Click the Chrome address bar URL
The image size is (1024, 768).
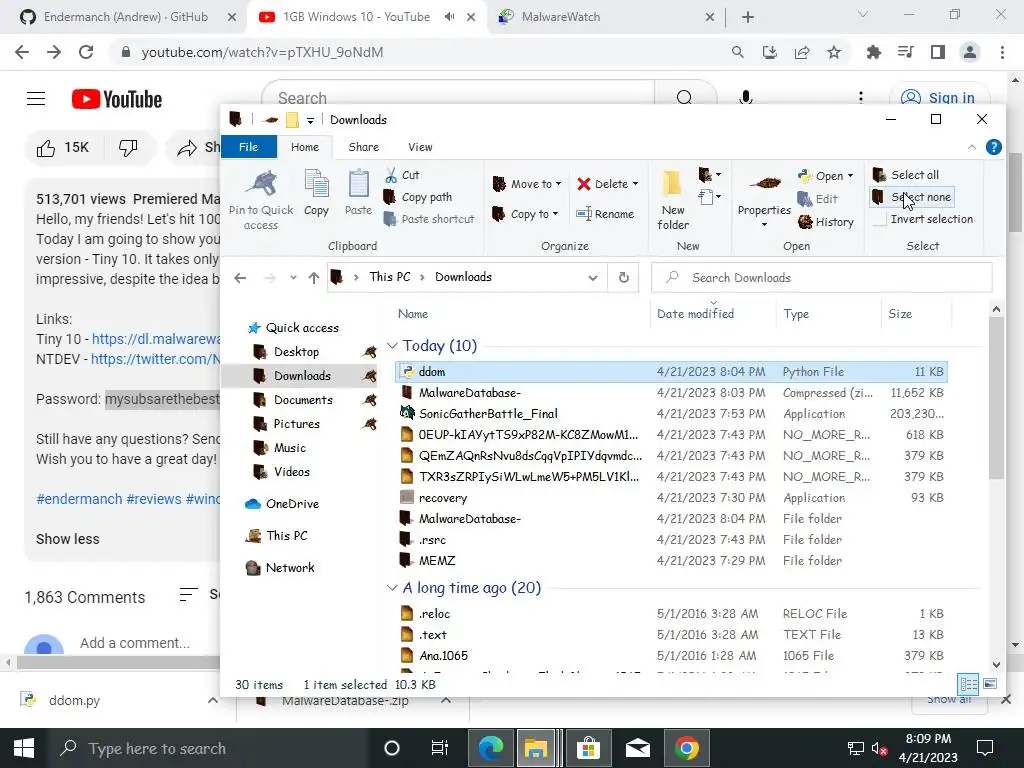[x=263, y=52]
